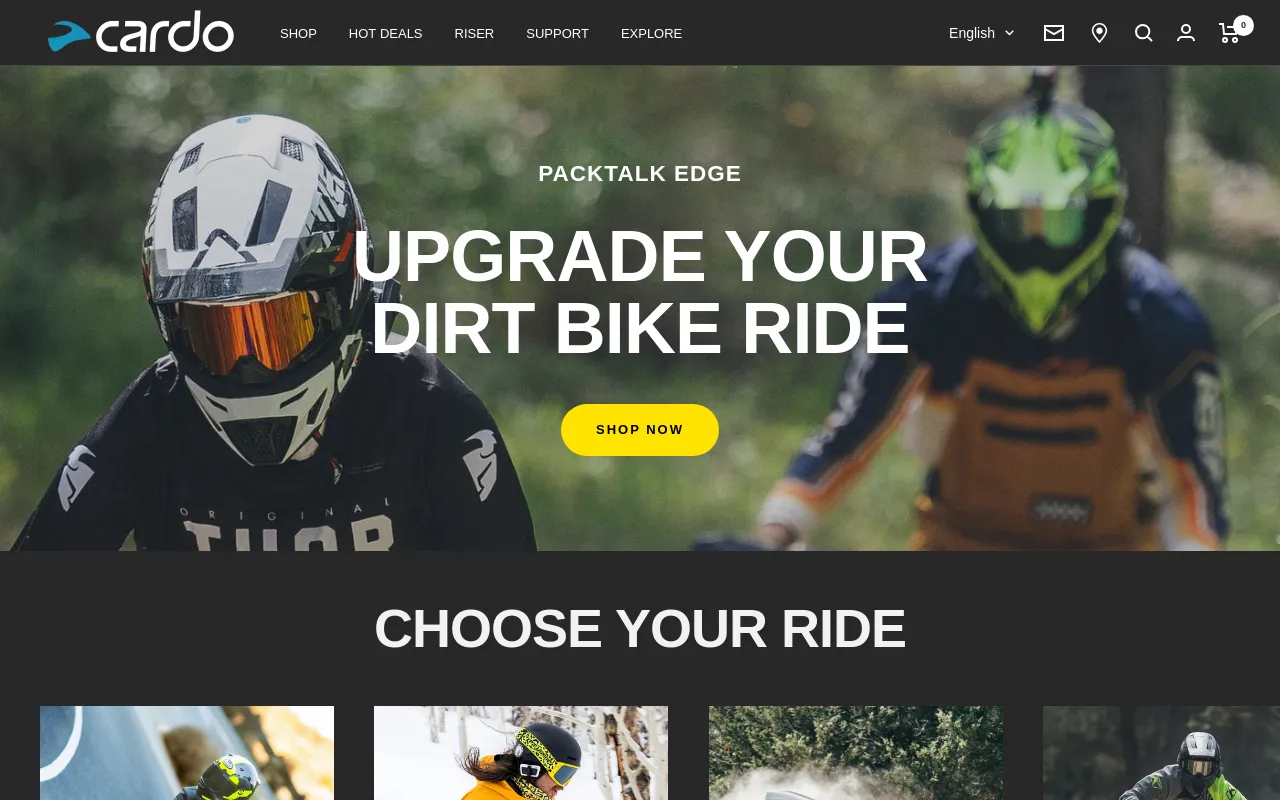Viewport: 1280px width, 800px height.
Task: Open the shopping cart icon
Action: point(1230,33)
